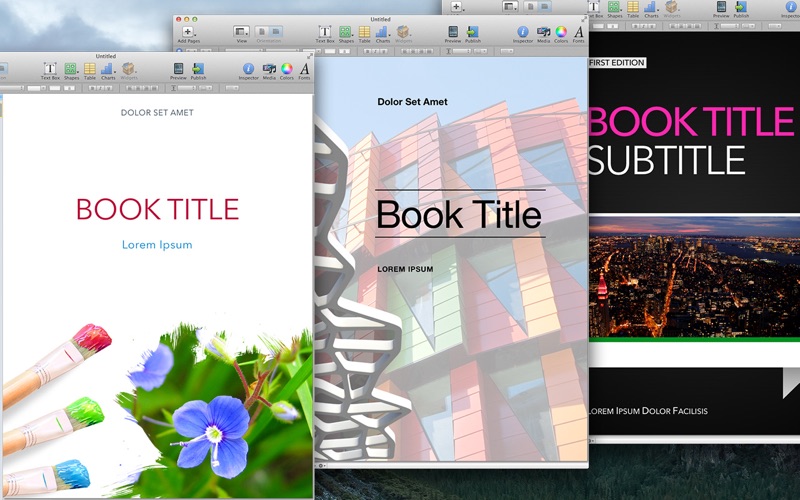The width and height of the screenshot is (800, 500).
Task: Click Add Pages in building-cover window
Action: (x=188, y=34)
